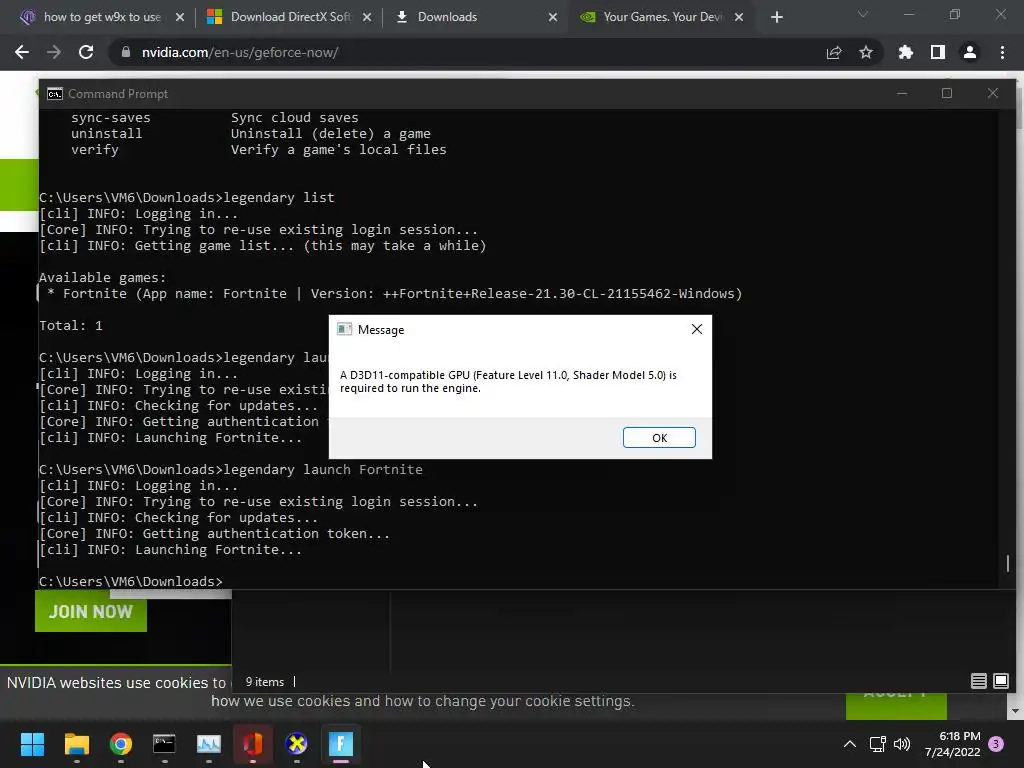Close the NVIDIA GeForce NOW tab
The height and width of the screenshot is (768, 1024).
pos(739,17)
